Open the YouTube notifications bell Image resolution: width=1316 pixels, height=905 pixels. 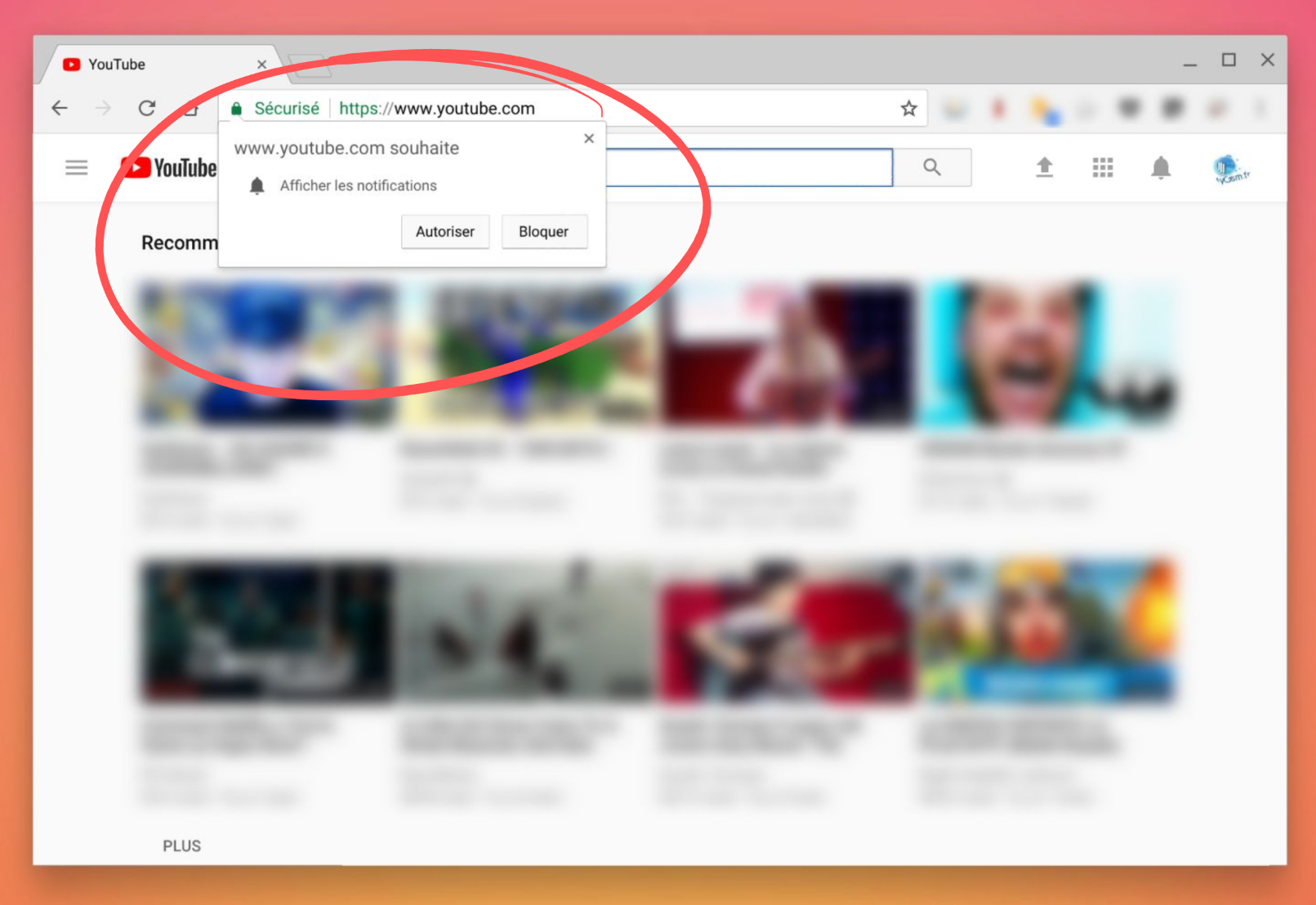[1161, 167]
